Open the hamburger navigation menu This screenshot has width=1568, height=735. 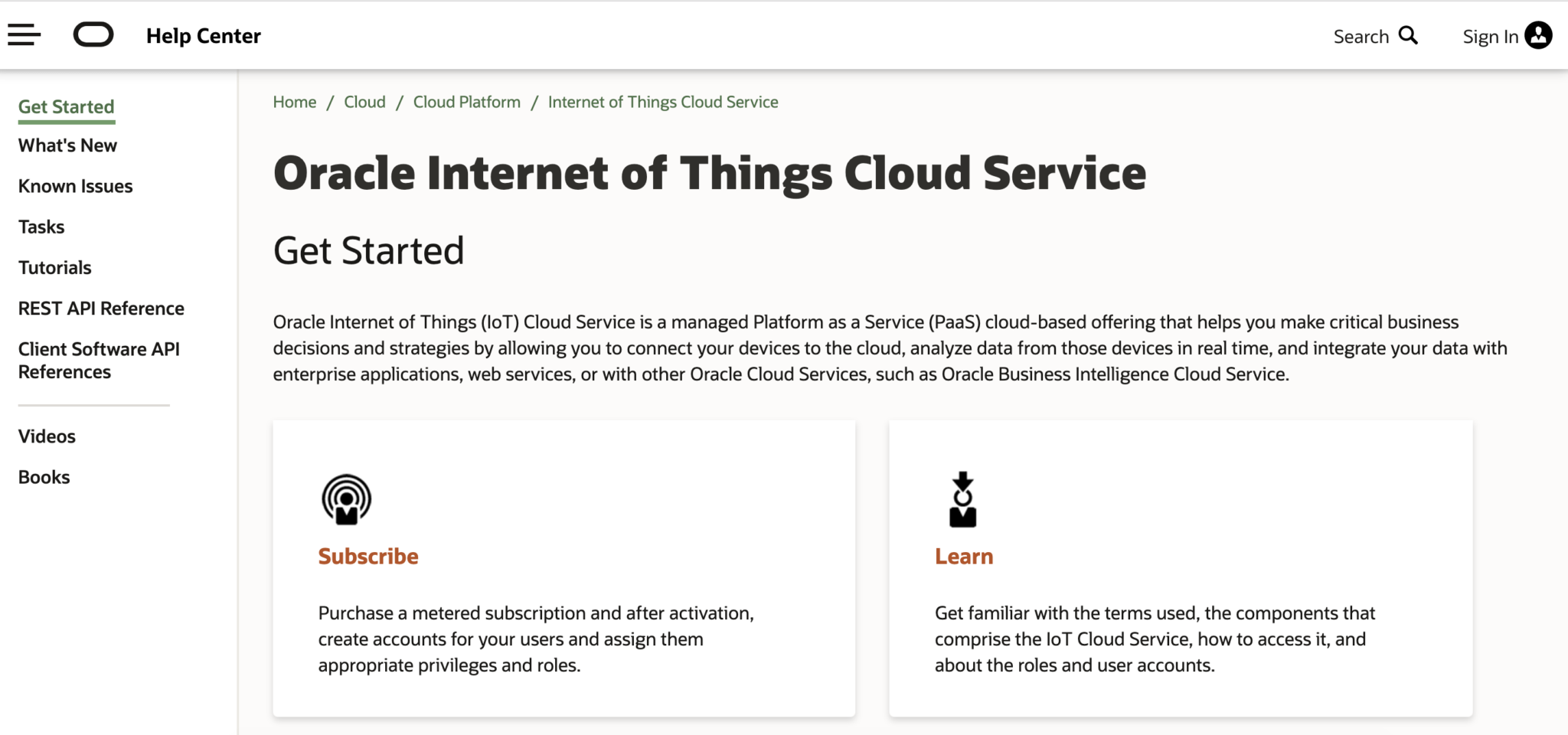pos(24,34)
